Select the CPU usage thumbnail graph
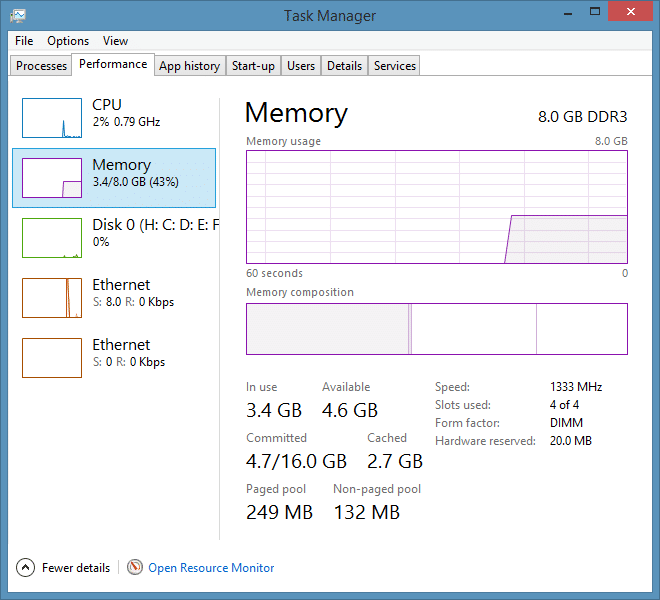Viewport: 660px width, 600px height. pos(52,118)
